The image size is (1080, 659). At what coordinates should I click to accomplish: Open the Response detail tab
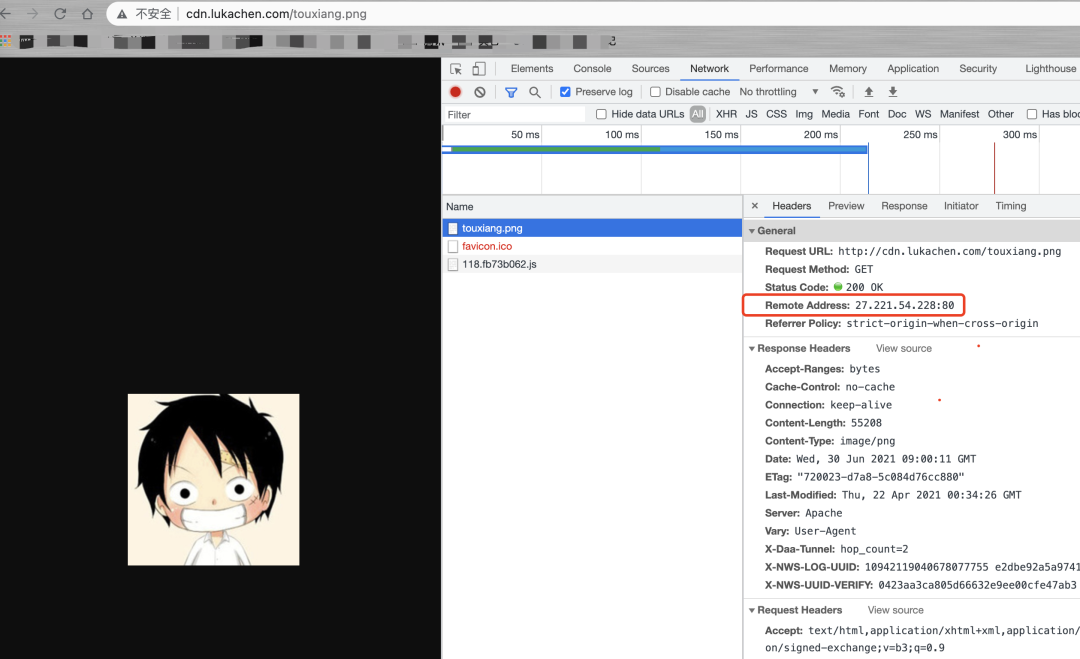pos(904,206)
